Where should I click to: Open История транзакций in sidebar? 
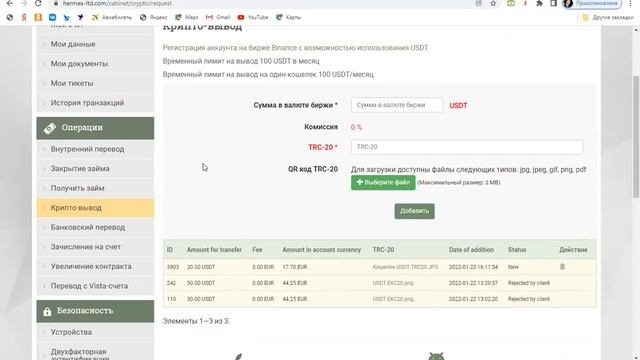tap(96, 103)
